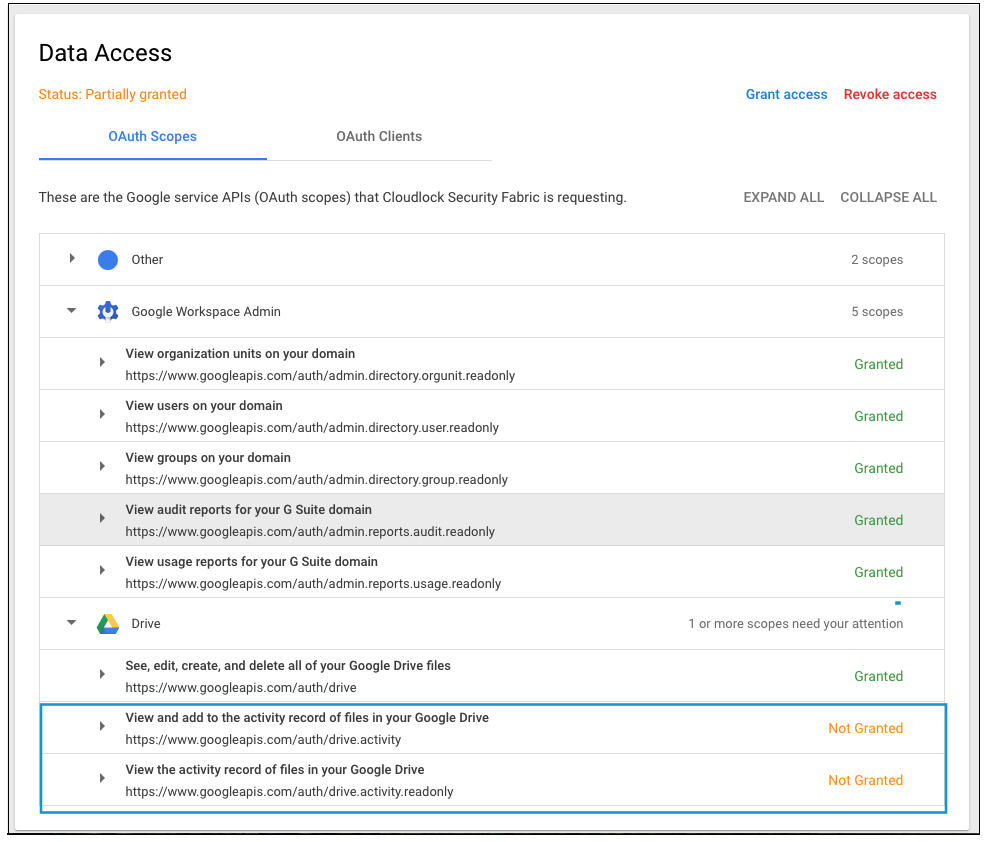Expand the View the activity record readonly row

102,779
